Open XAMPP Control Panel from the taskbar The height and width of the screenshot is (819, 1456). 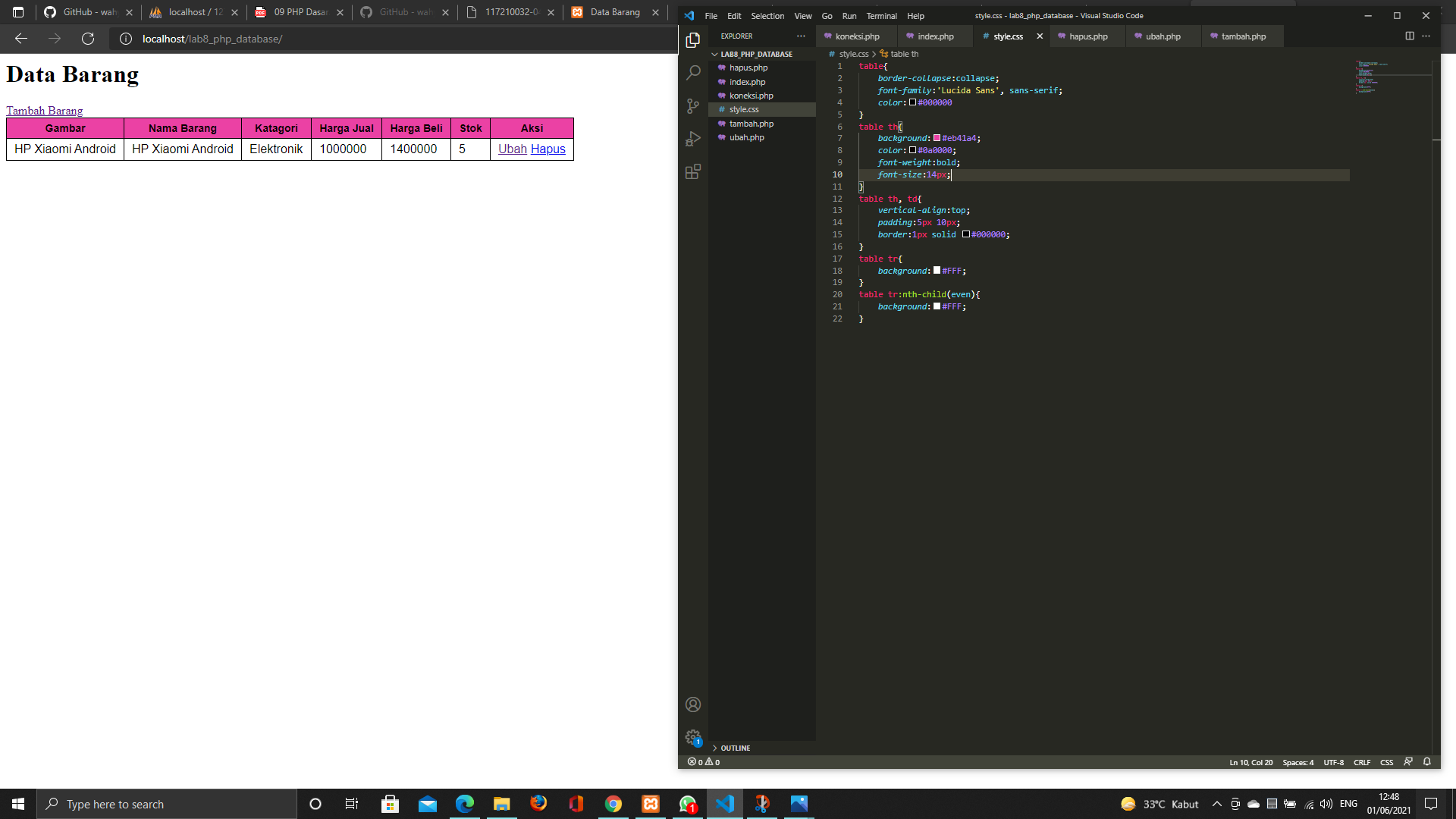coord(651,804)
